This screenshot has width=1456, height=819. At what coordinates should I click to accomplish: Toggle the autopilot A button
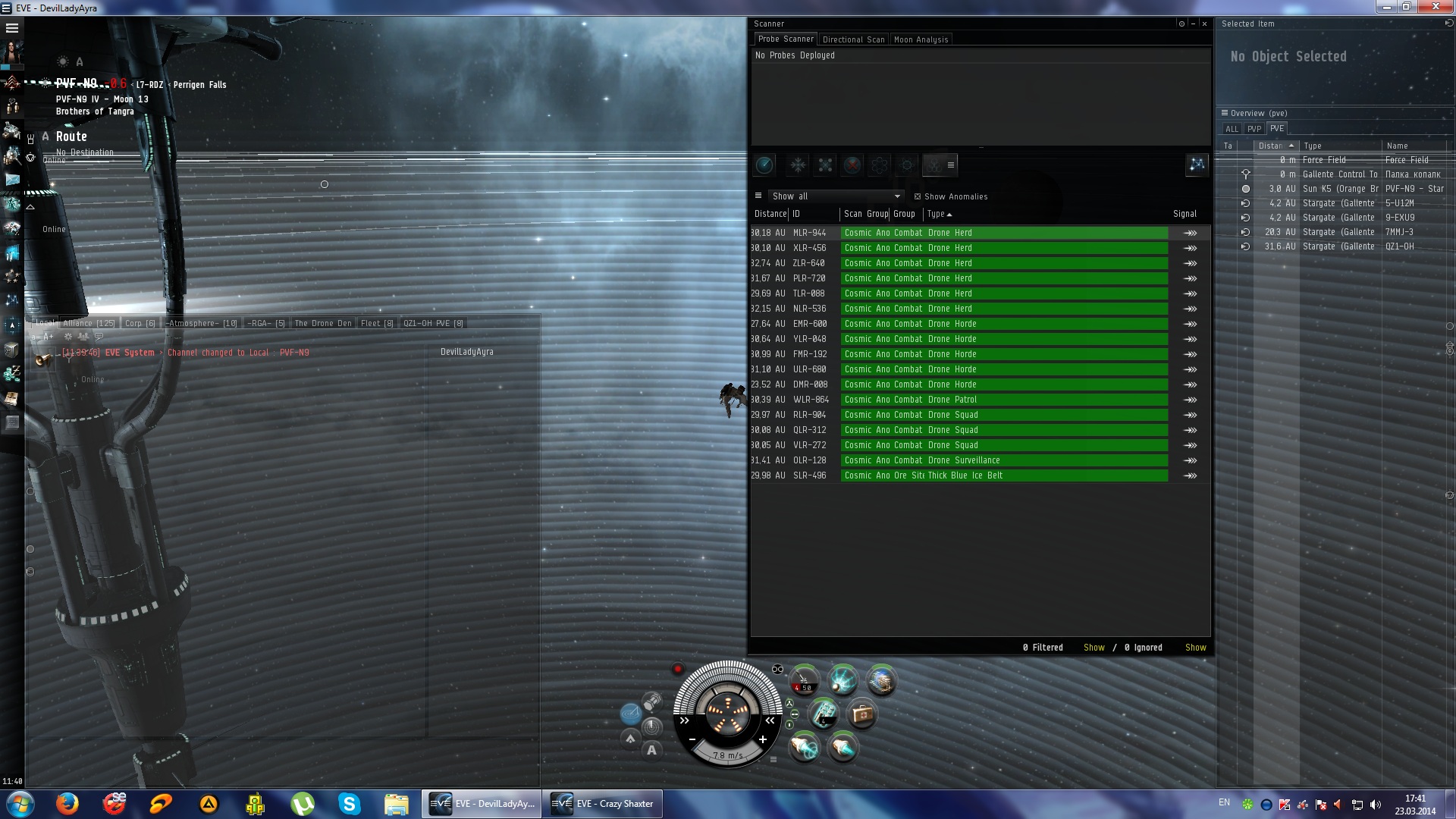point(651,750)
